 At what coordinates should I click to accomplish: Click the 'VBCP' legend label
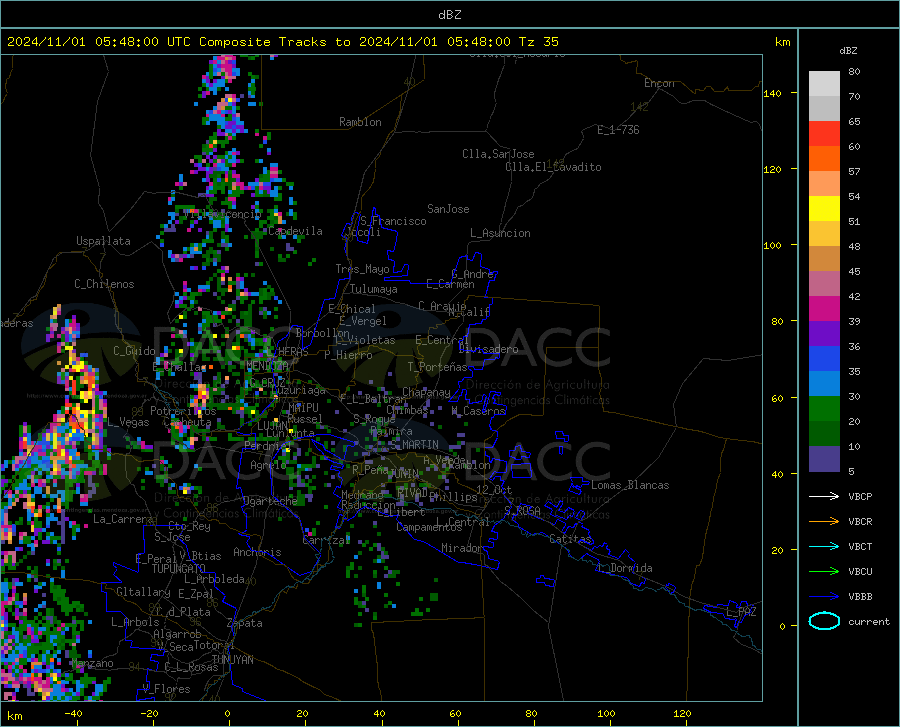pyautogui.click(x=860, y=496)
